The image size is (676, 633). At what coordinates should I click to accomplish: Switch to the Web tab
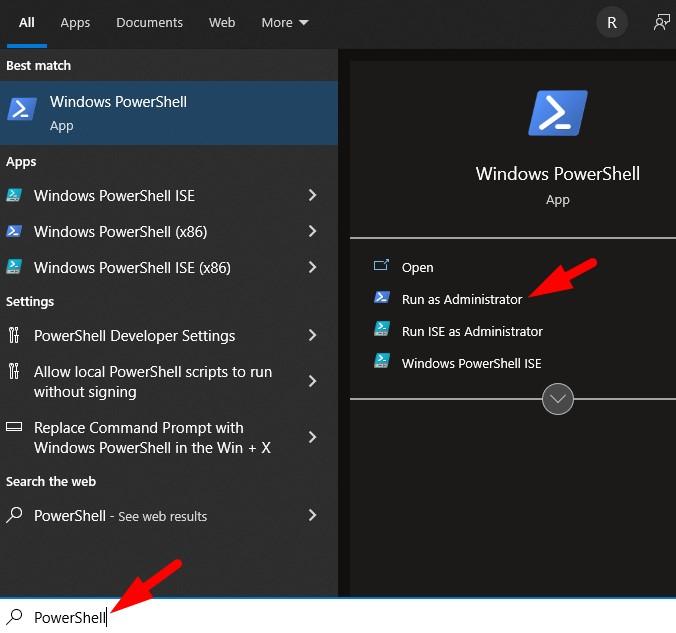[222, 22]
